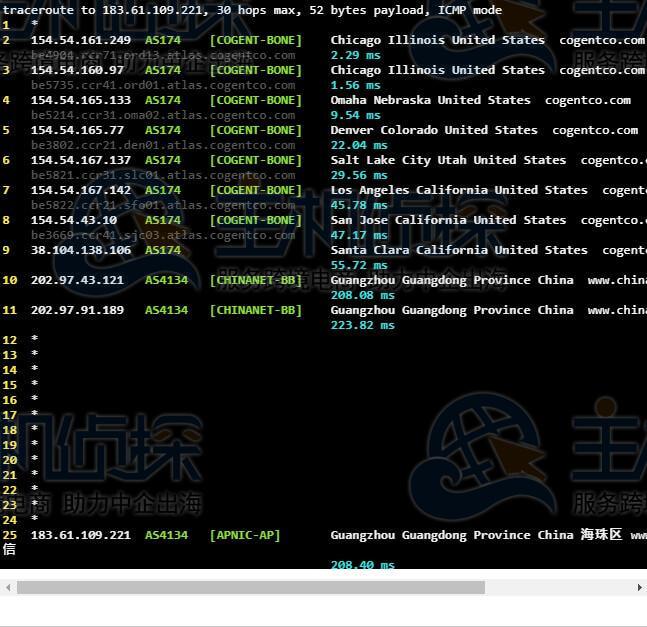Click the Omaha Nebraska United States location text
The width and height of the screenshot is (647, 627).
(x=430, y=100)
